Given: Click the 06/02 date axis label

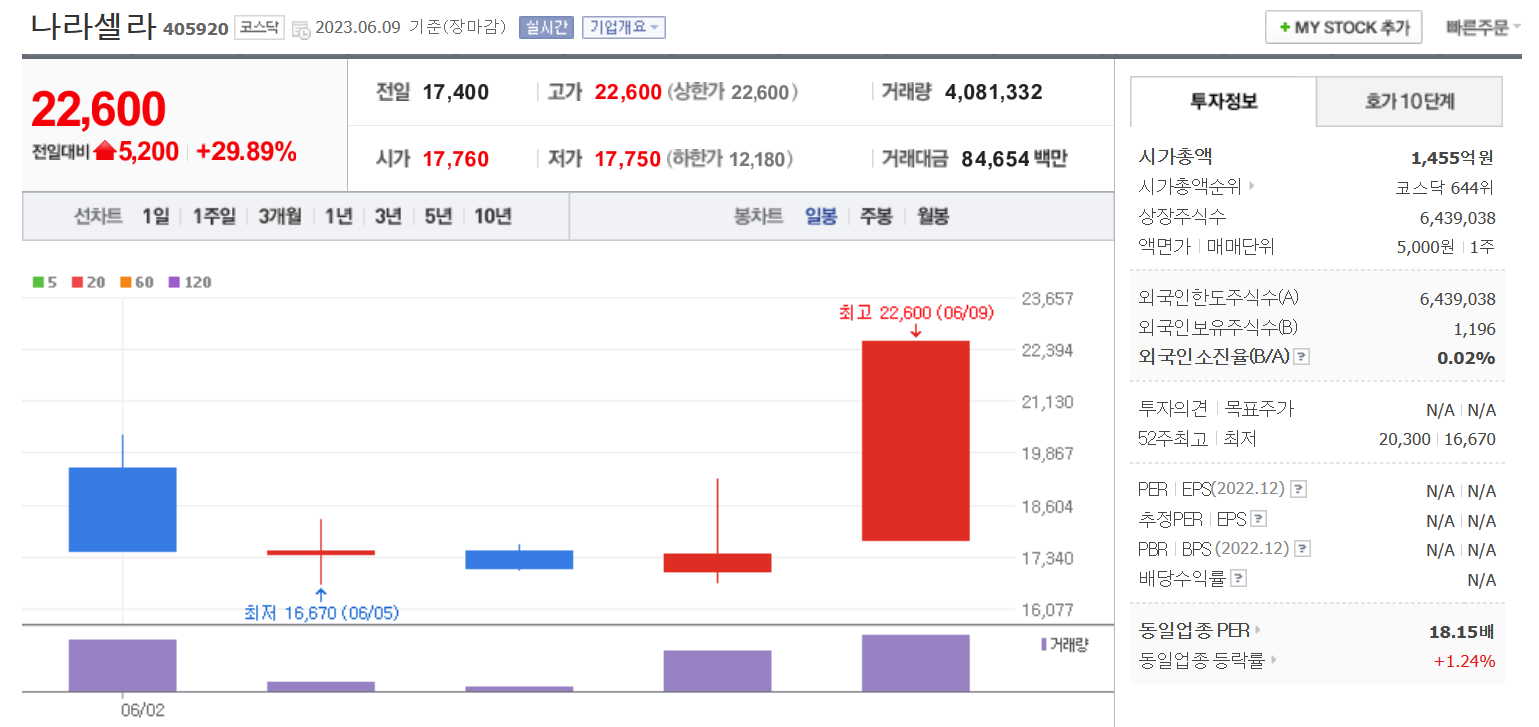Looking at the screenshot, I should pos(142,710).
